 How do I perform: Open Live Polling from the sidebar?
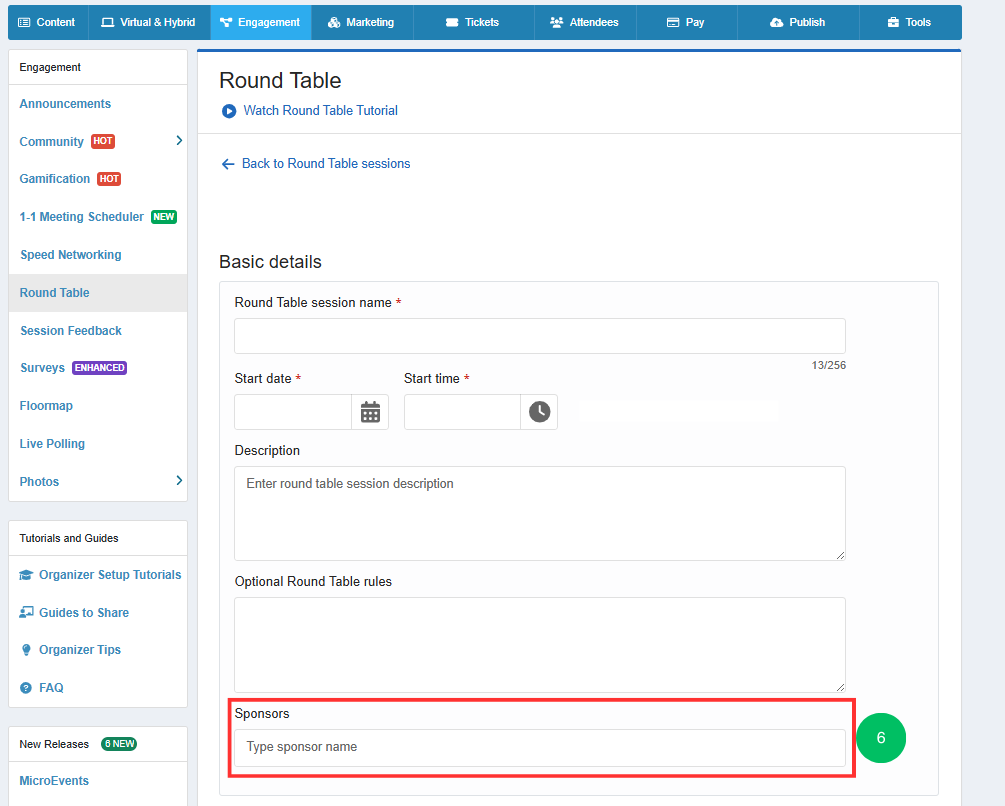pos(52,443)
